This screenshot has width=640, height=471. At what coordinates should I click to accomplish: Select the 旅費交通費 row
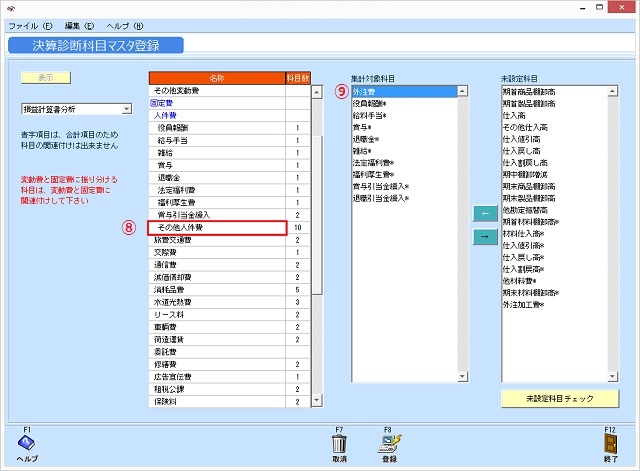click(230, 240)
